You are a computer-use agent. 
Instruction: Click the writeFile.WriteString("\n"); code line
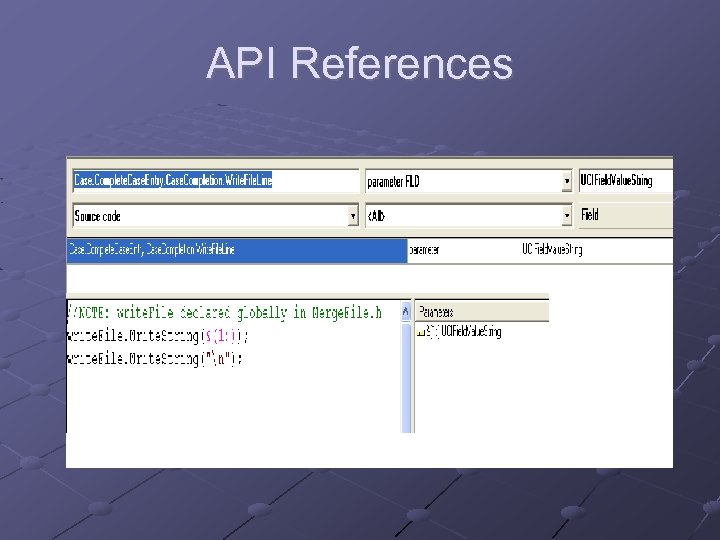point(154,359)
